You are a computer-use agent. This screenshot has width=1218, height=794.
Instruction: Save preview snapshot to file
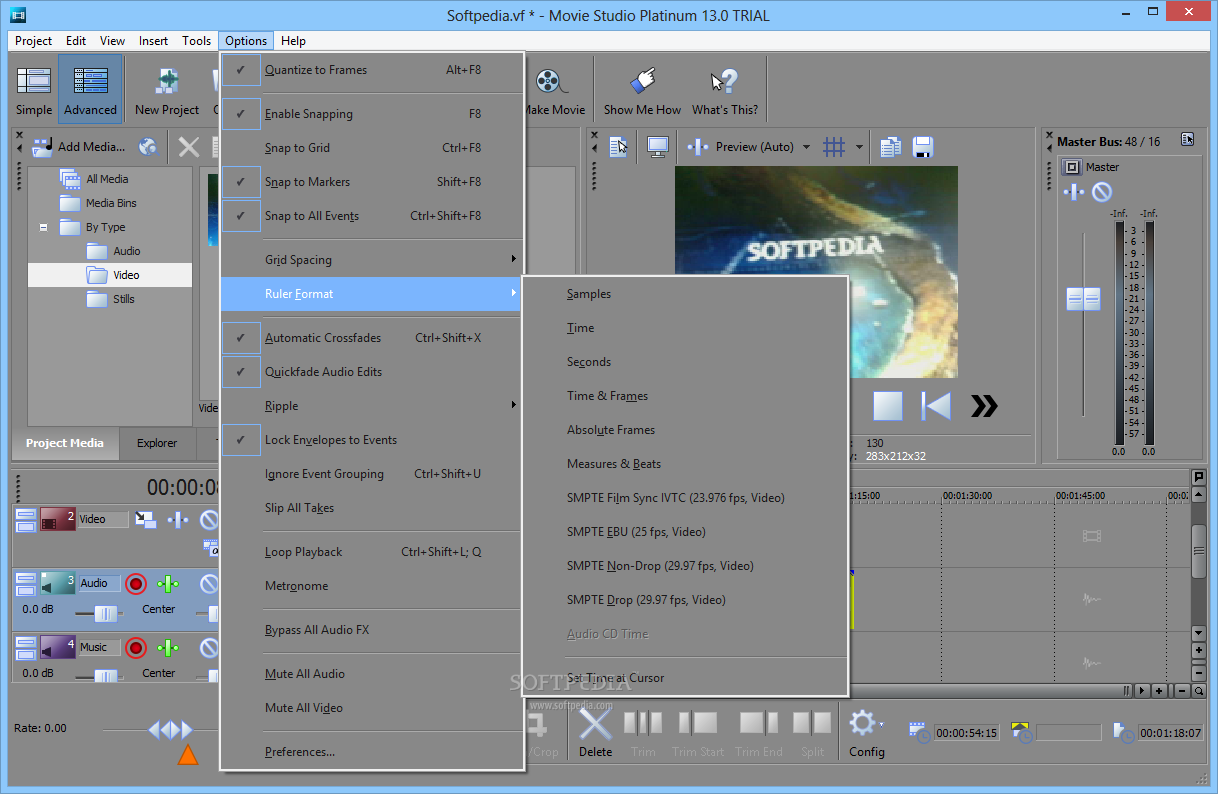coord(922,147)
